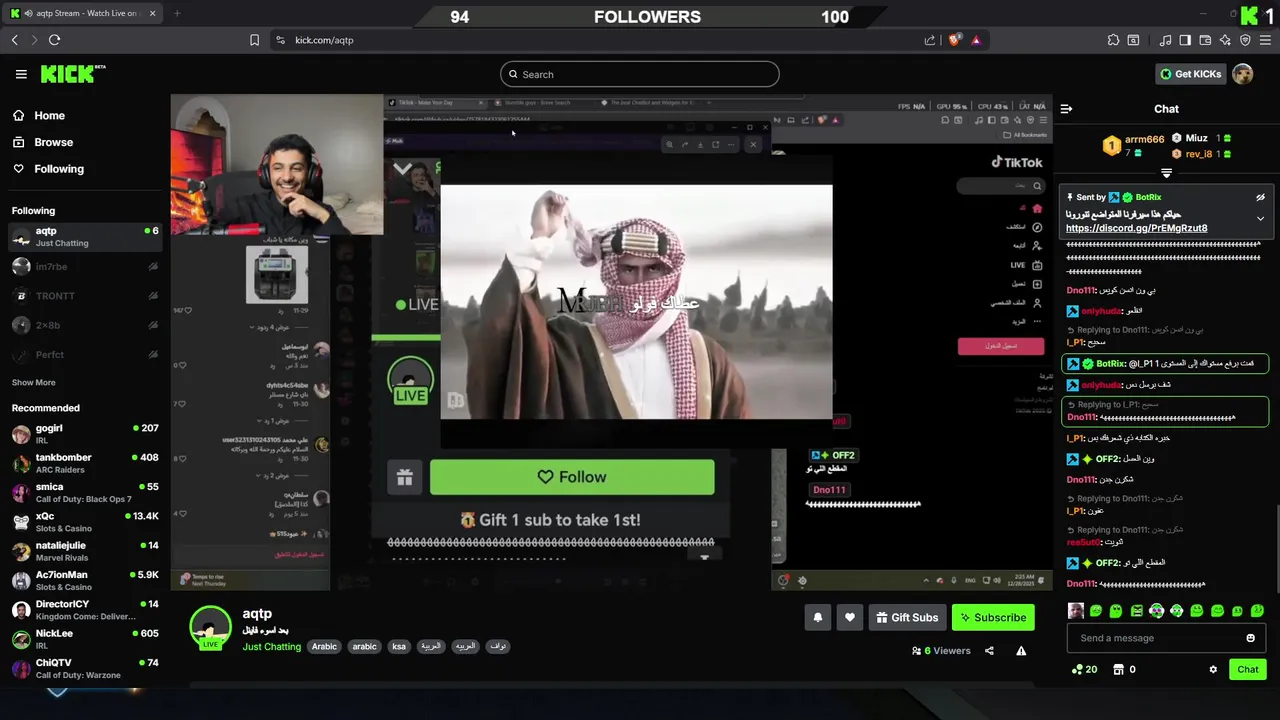Click the 20 channel points balance

pyautogui.click(x=1084, y=669)
